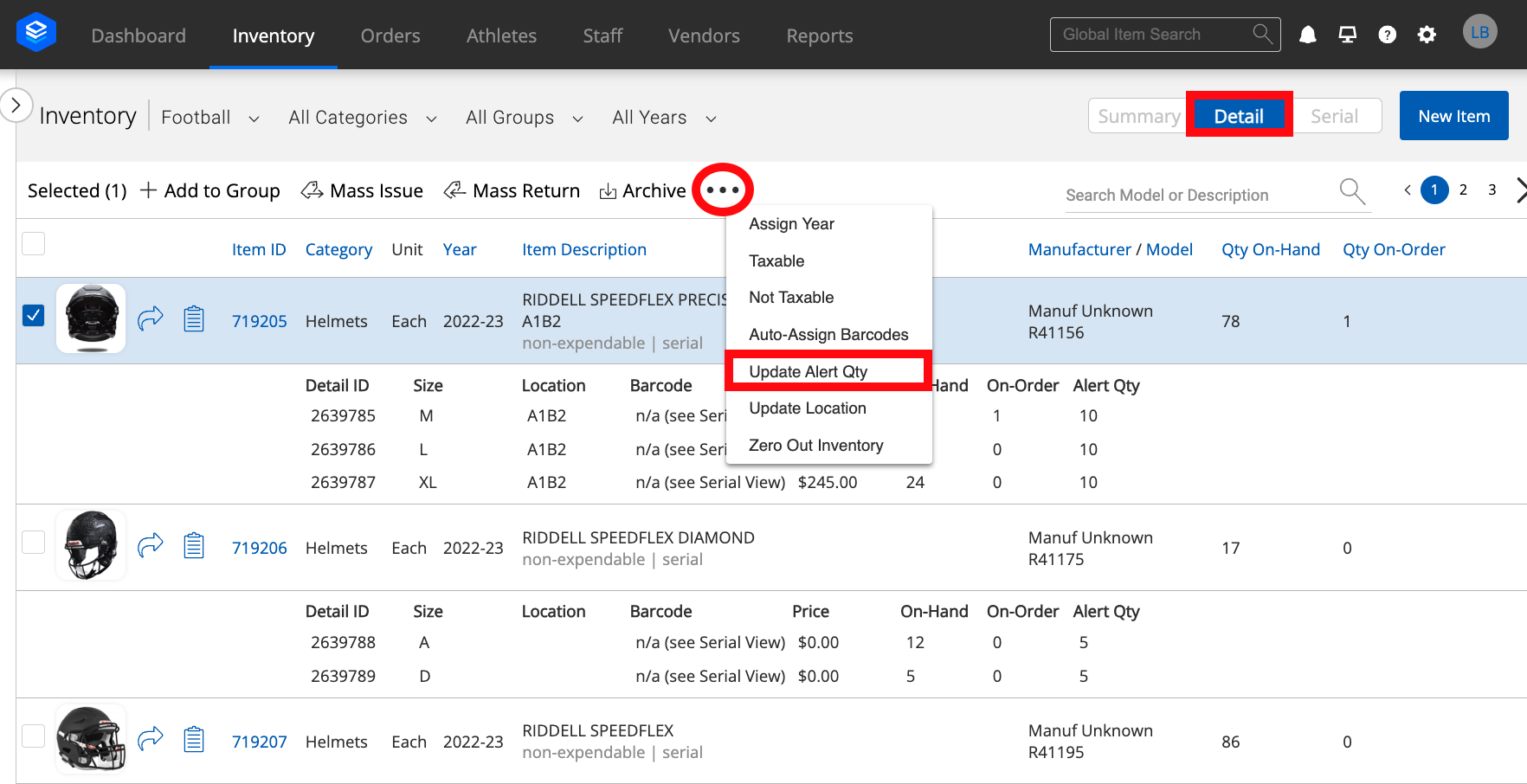The width and height of the screenshot is (1527, 784).
Task: Open item ID 719207 link
Action: point(259,742)
